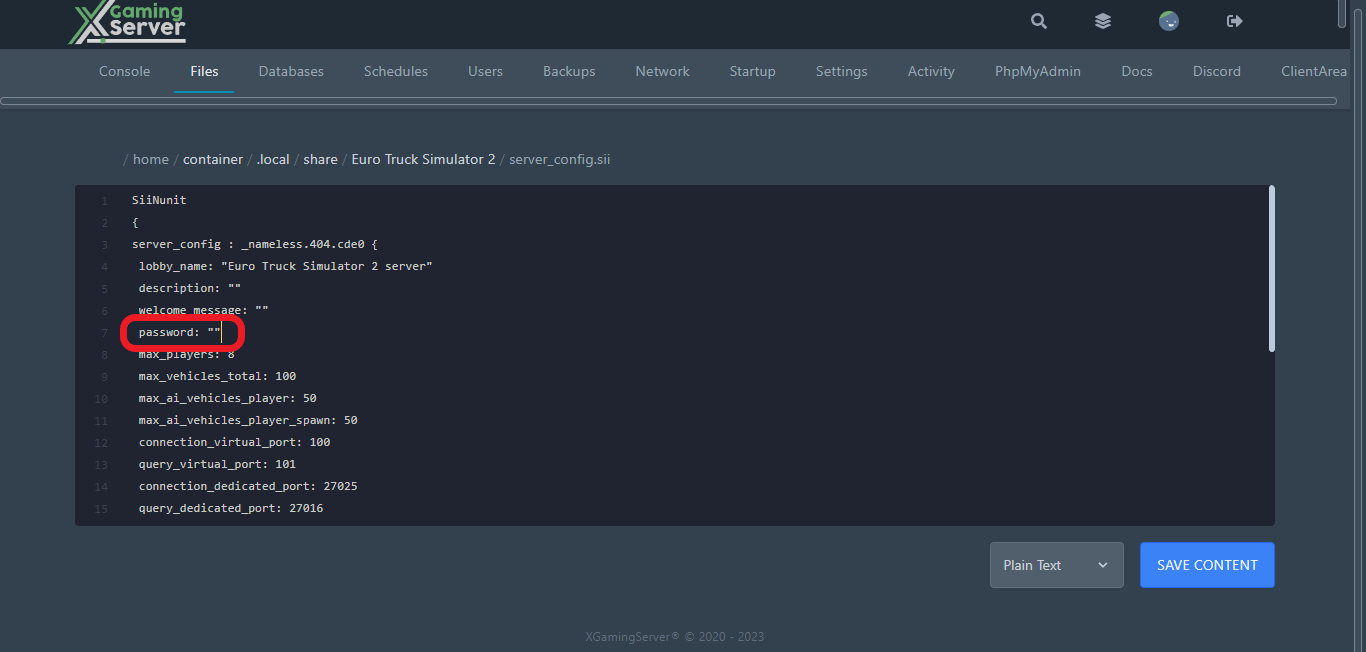Open the Backups tab
Viewport: 1366px width, 652px height.
coord(569,71)
